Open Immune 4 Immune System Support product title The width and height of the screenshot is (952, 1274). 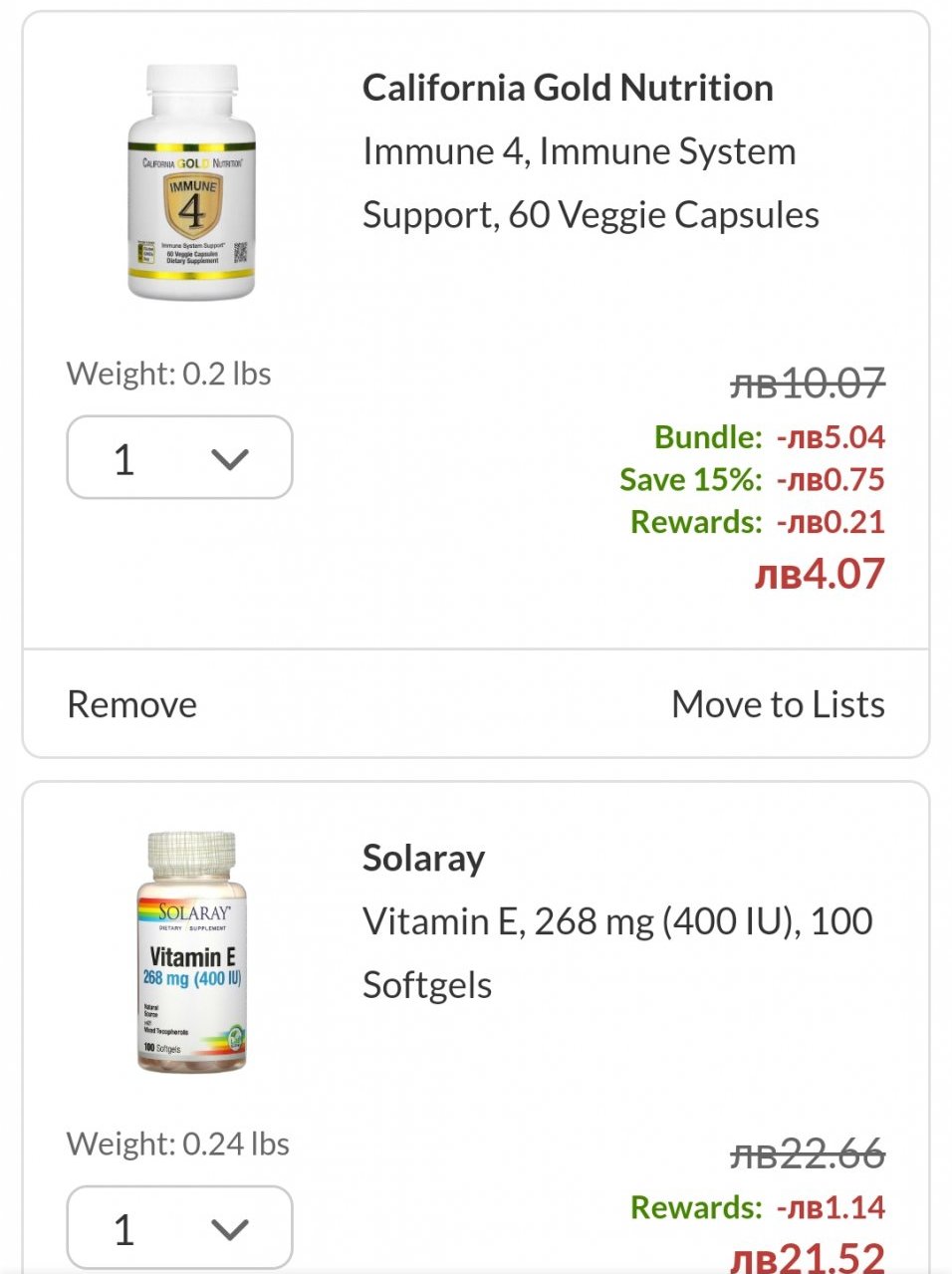click(591, 183)
